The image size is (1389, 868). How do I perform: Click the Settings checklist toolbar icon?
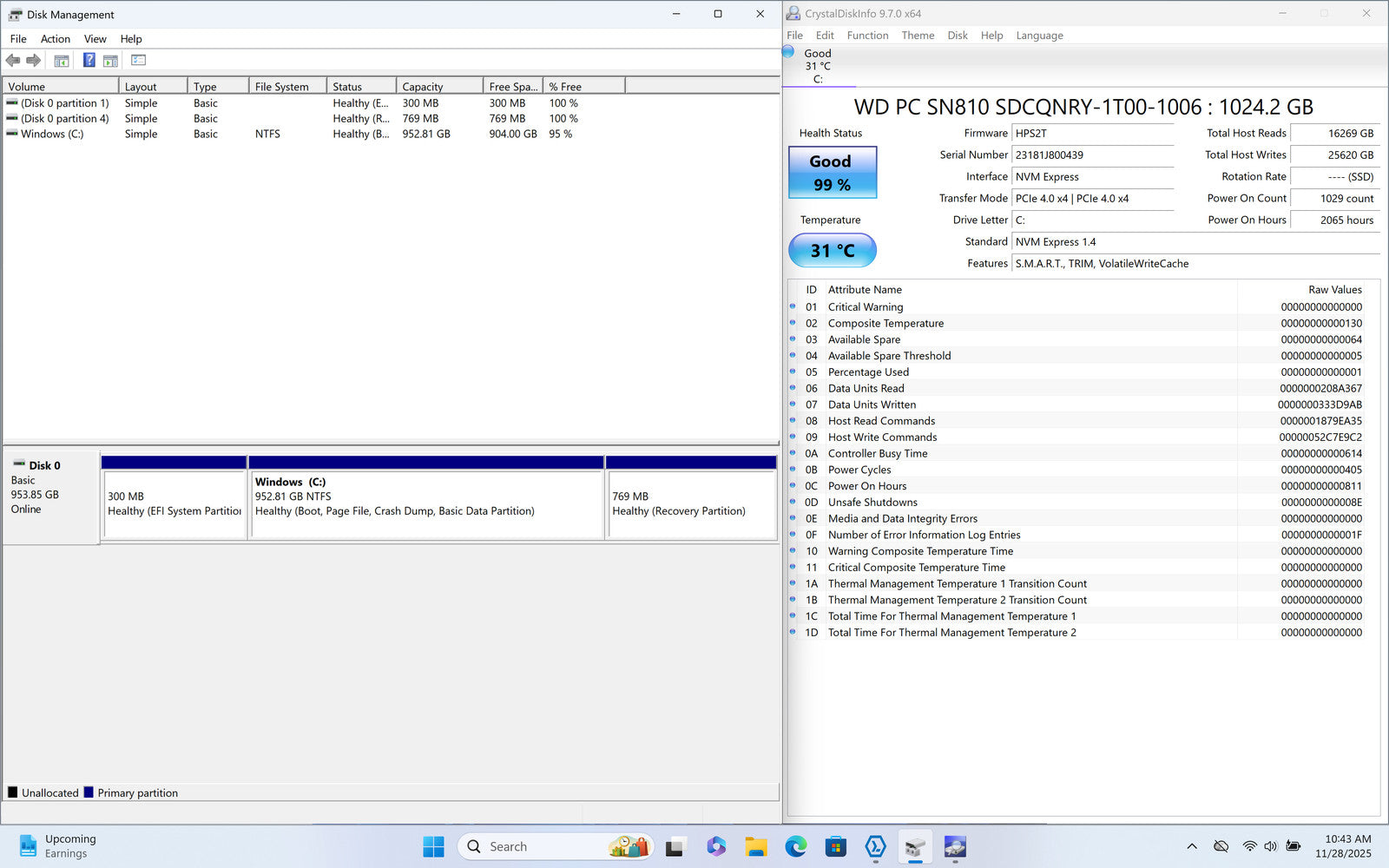tap(138, 60)
